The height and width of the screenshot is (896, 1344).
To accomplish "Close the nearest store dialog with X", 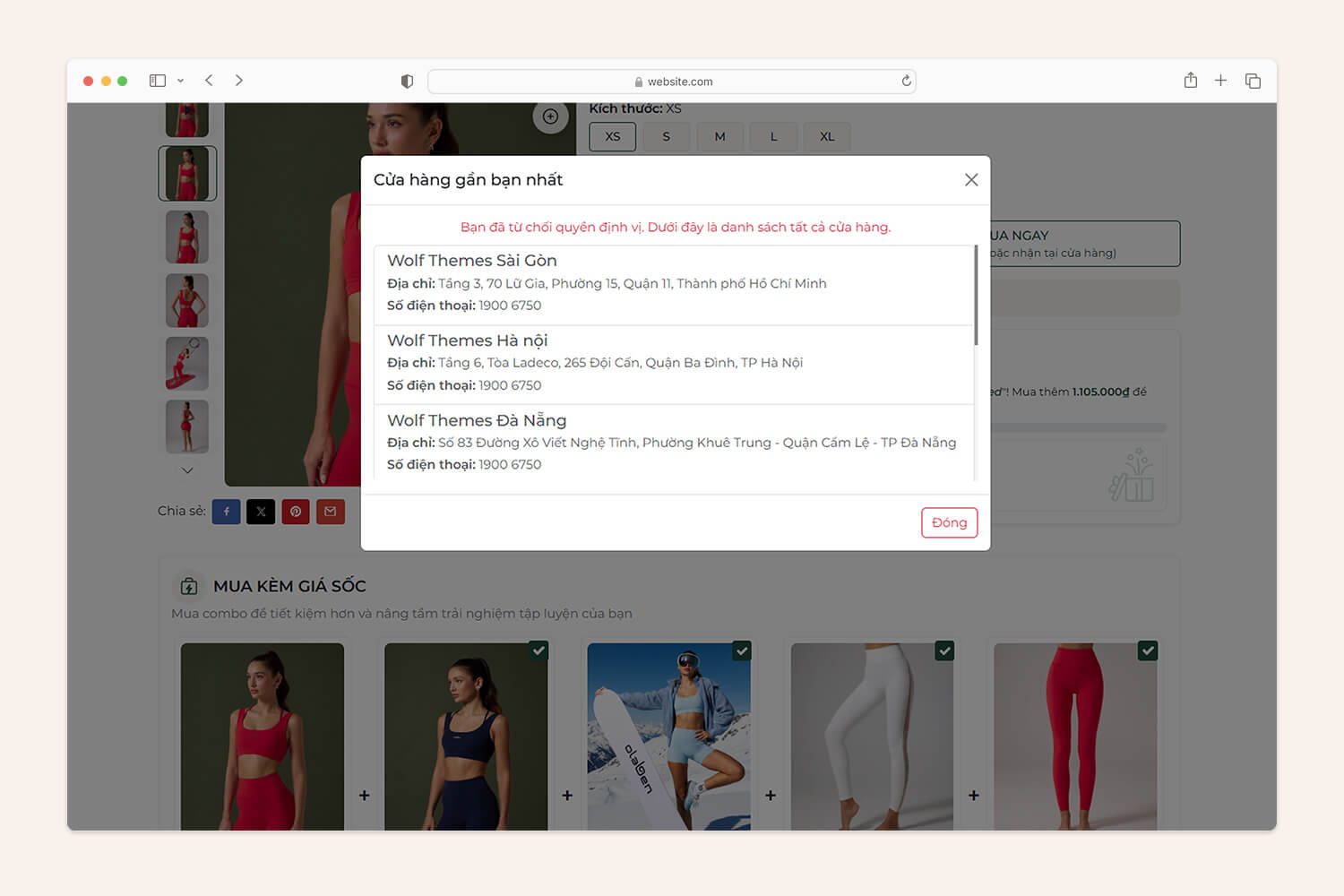I will point(971,180).
